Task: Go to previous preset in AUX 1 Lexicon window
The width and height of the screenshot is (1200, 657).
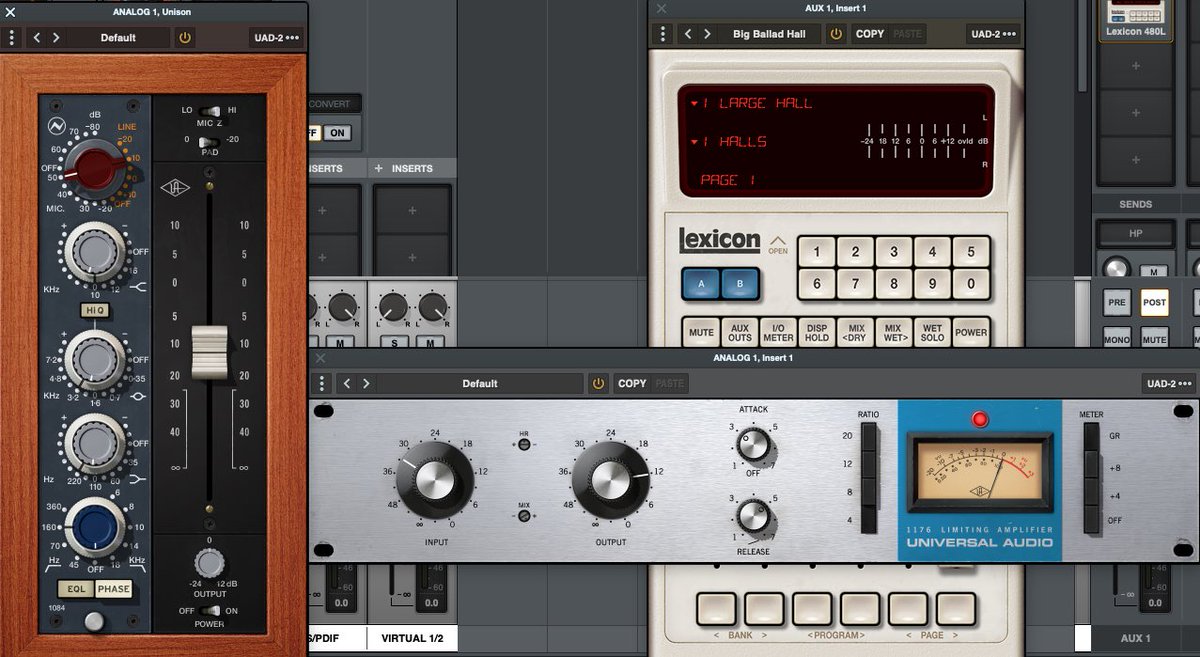Action: [x=688, y=34]
